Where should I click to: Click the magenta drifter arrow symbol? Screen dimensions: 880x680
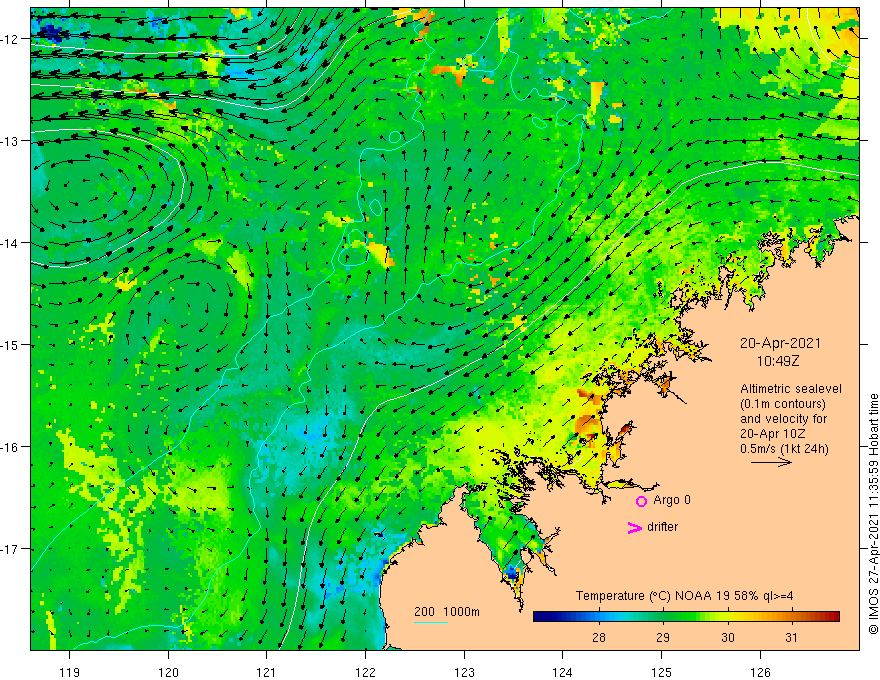[x=634, y=527]
